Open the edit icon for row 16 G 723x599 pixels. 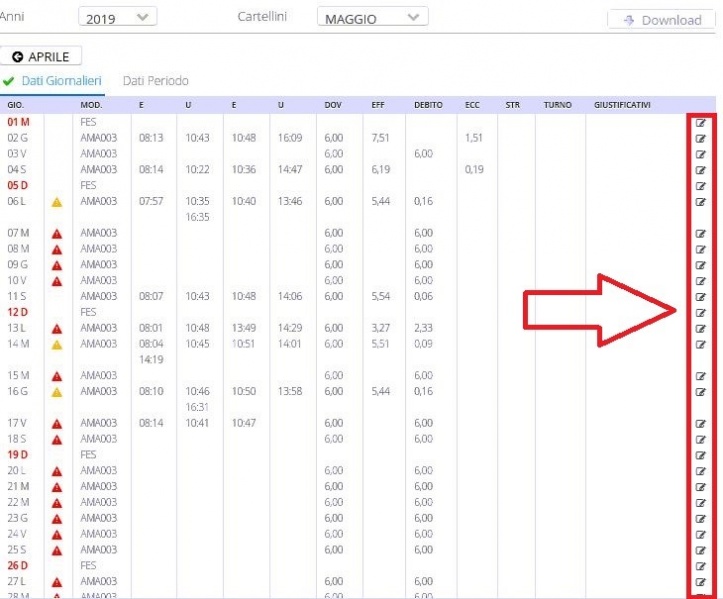[x=700, y=392]
